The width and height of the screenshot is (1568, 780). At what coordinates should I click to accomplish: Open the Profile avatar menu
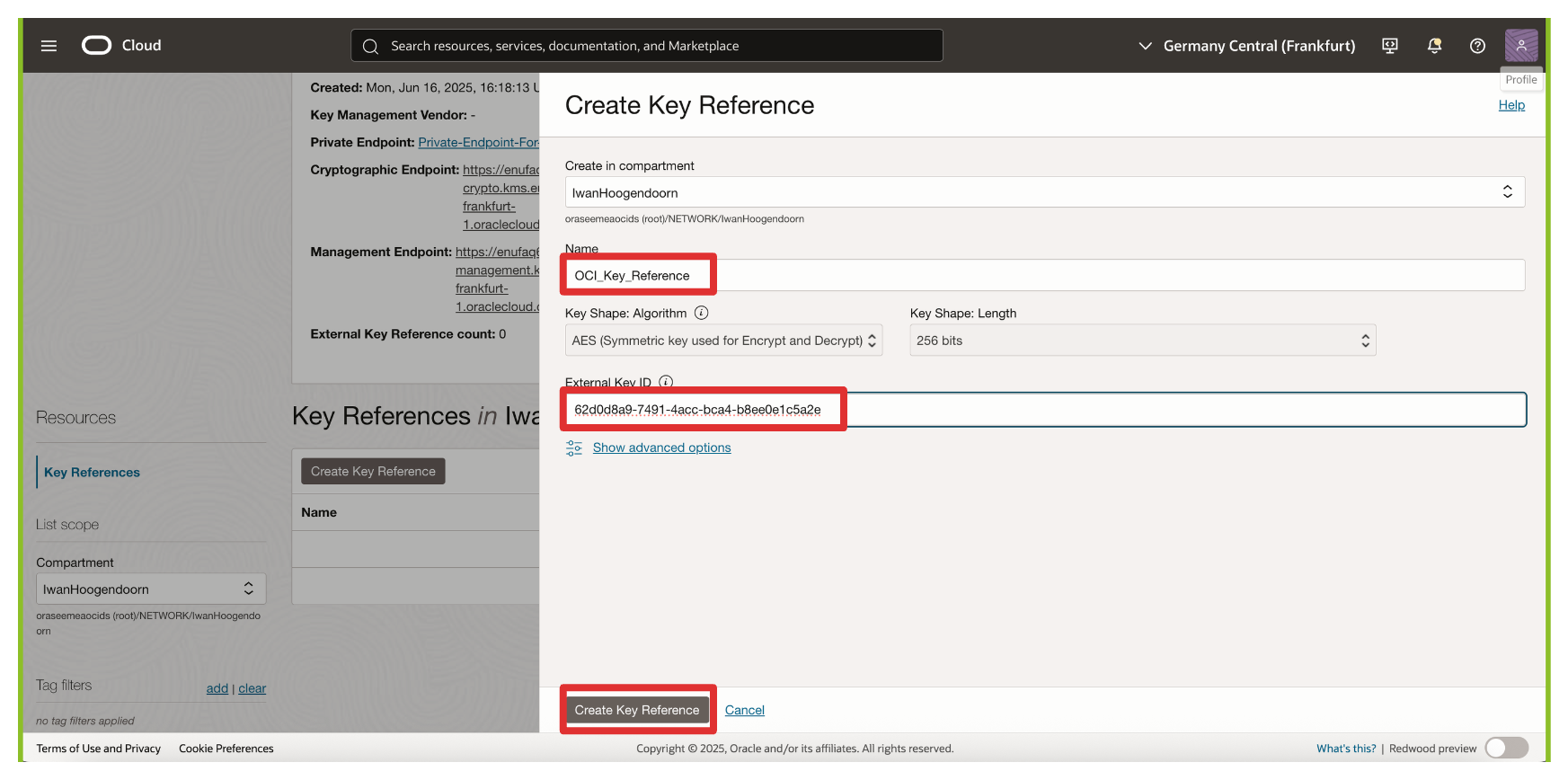(1521, 46)
